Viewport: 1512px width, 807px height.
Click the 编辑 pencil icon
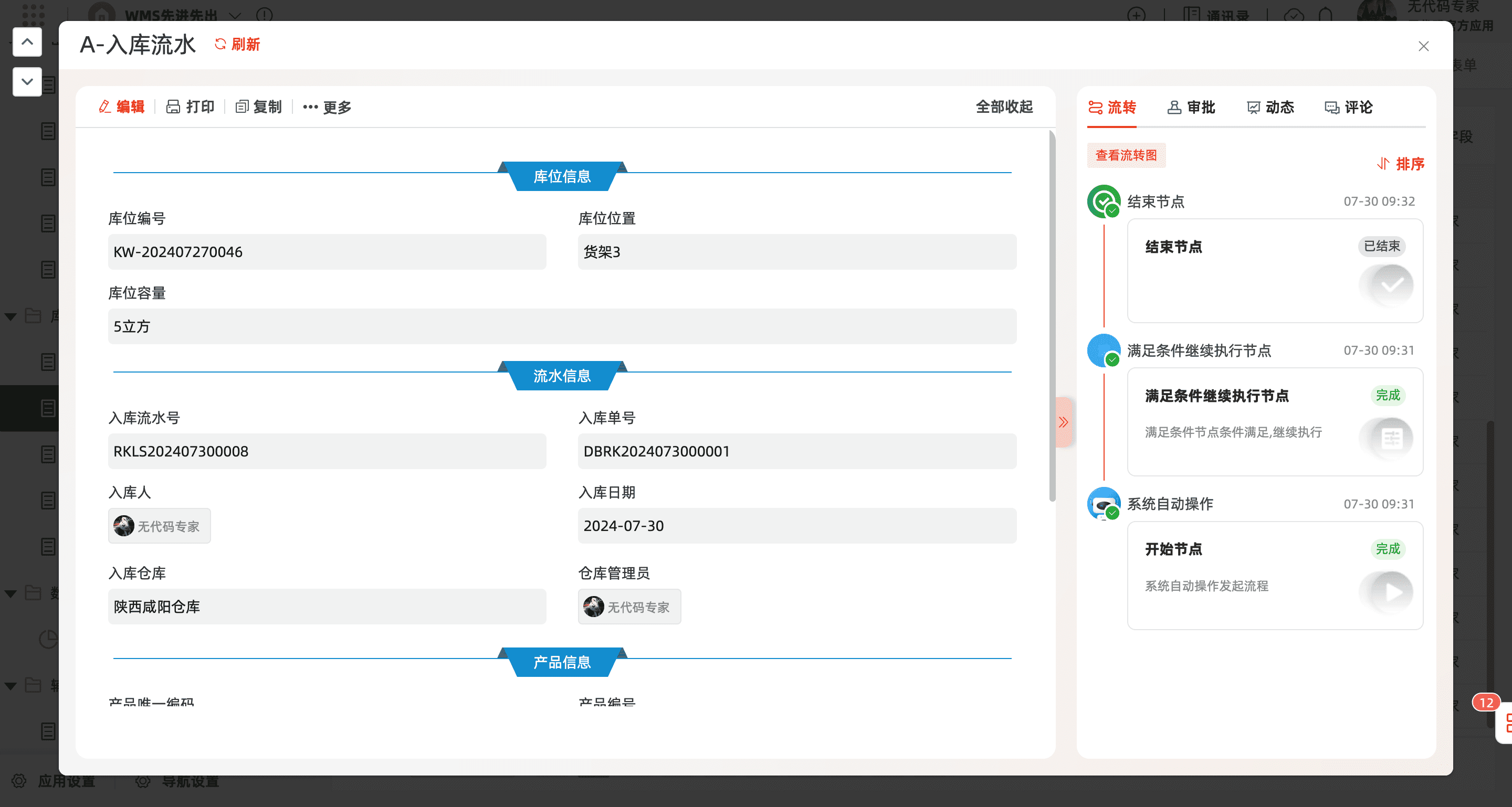tap(105, 107)
